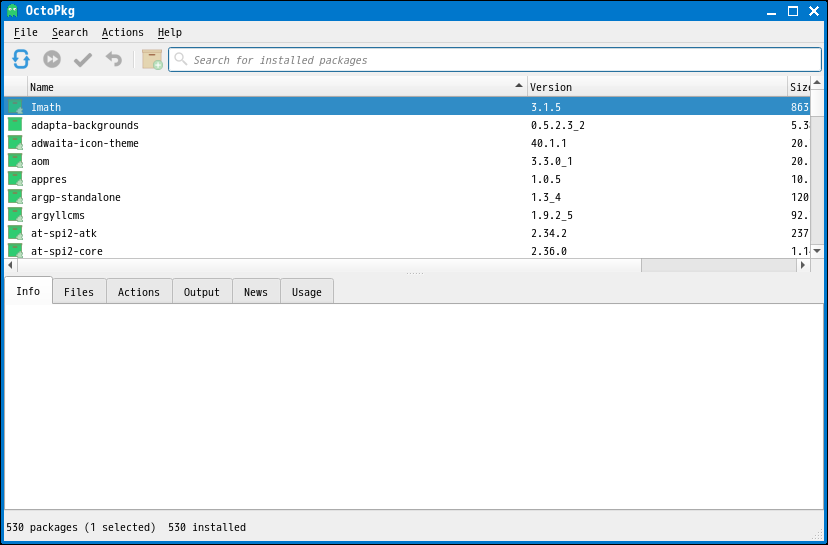Click the horizontal scrollbar left arrow
828x545 pixels.
11,265
